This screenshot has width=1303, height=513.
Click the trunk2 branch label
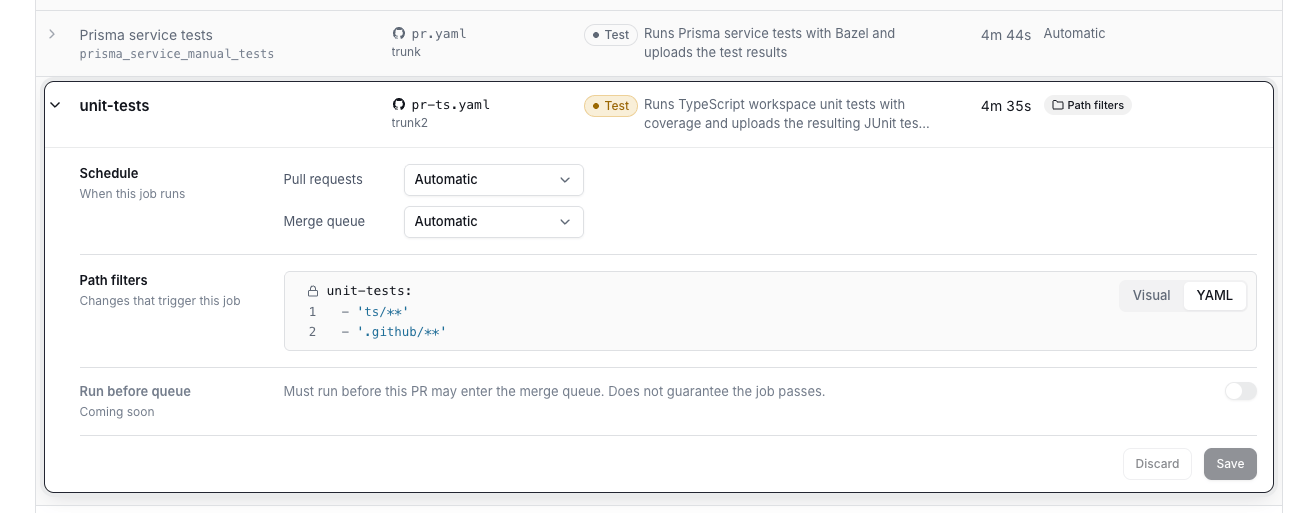(410, 123)
